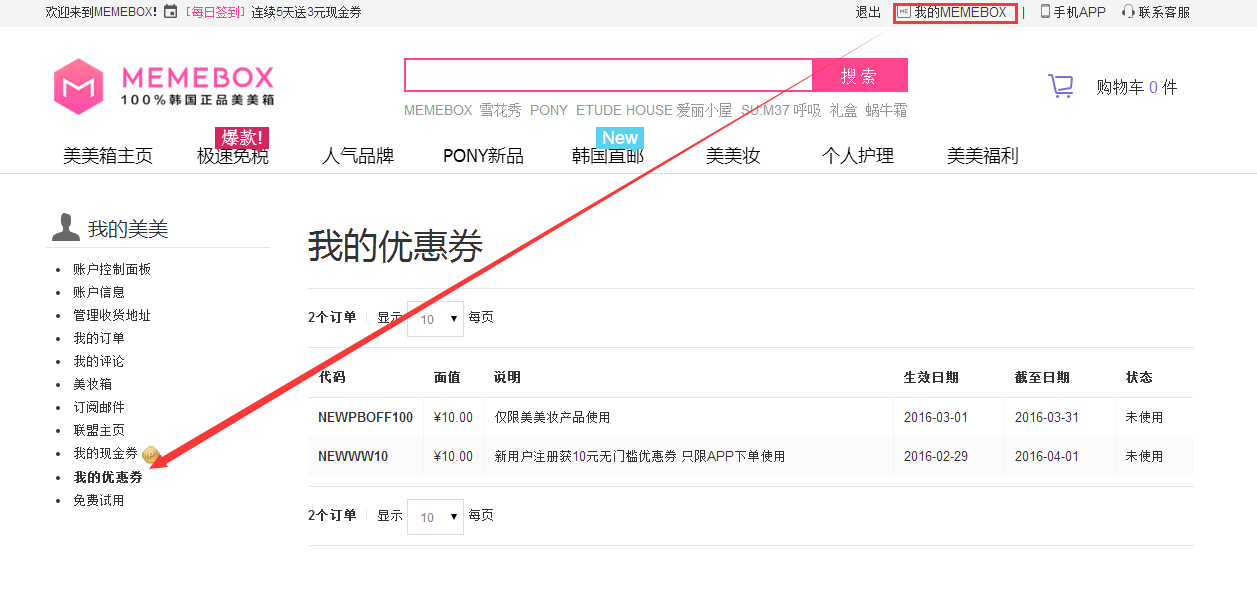Image resolution: width=1257 pixels, height=597 pixels.
Task: Click the headset icon for 联系客服
Action: click(x=1128, y=12)
